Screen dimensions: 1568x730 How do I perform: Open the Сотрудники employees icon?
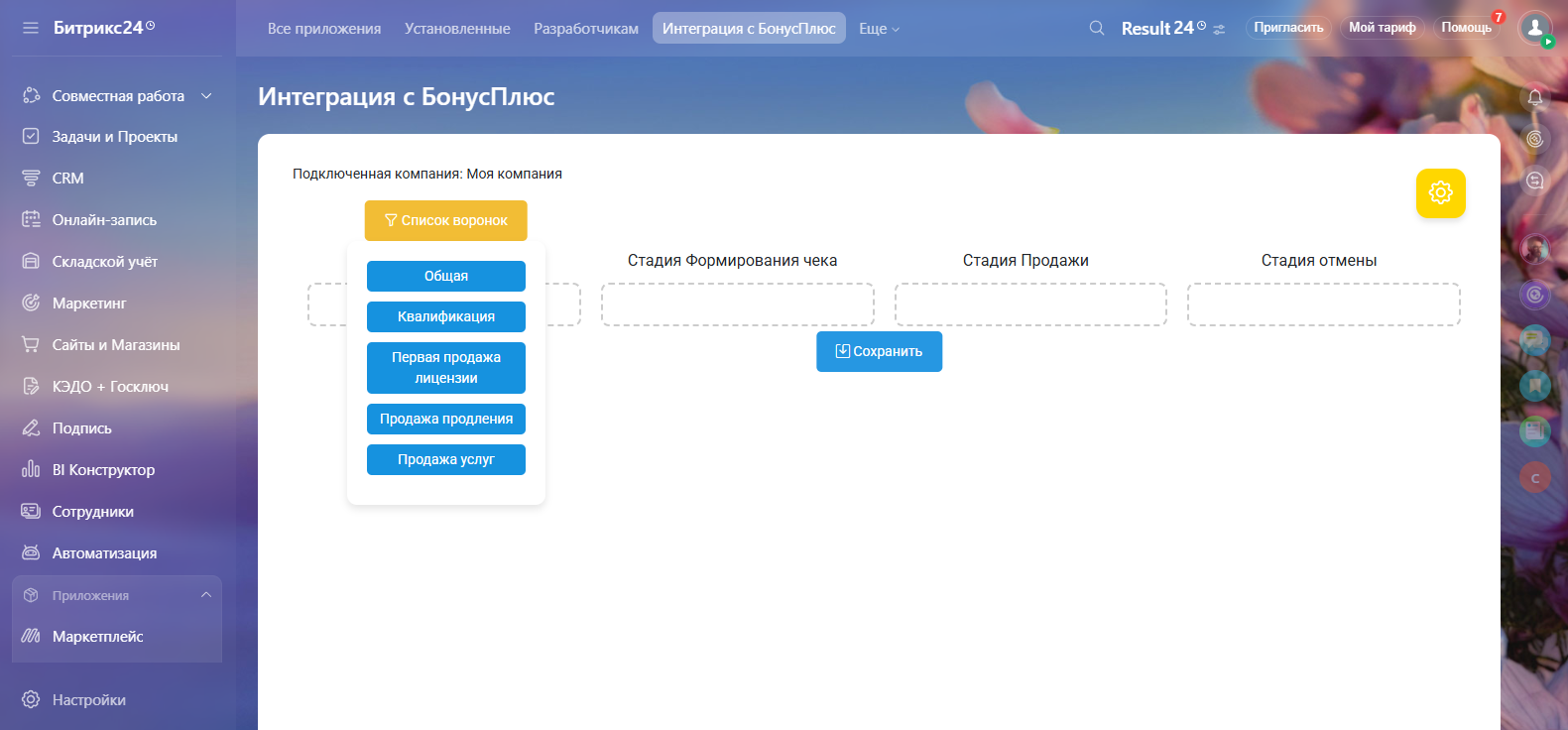tap(31, 511)
